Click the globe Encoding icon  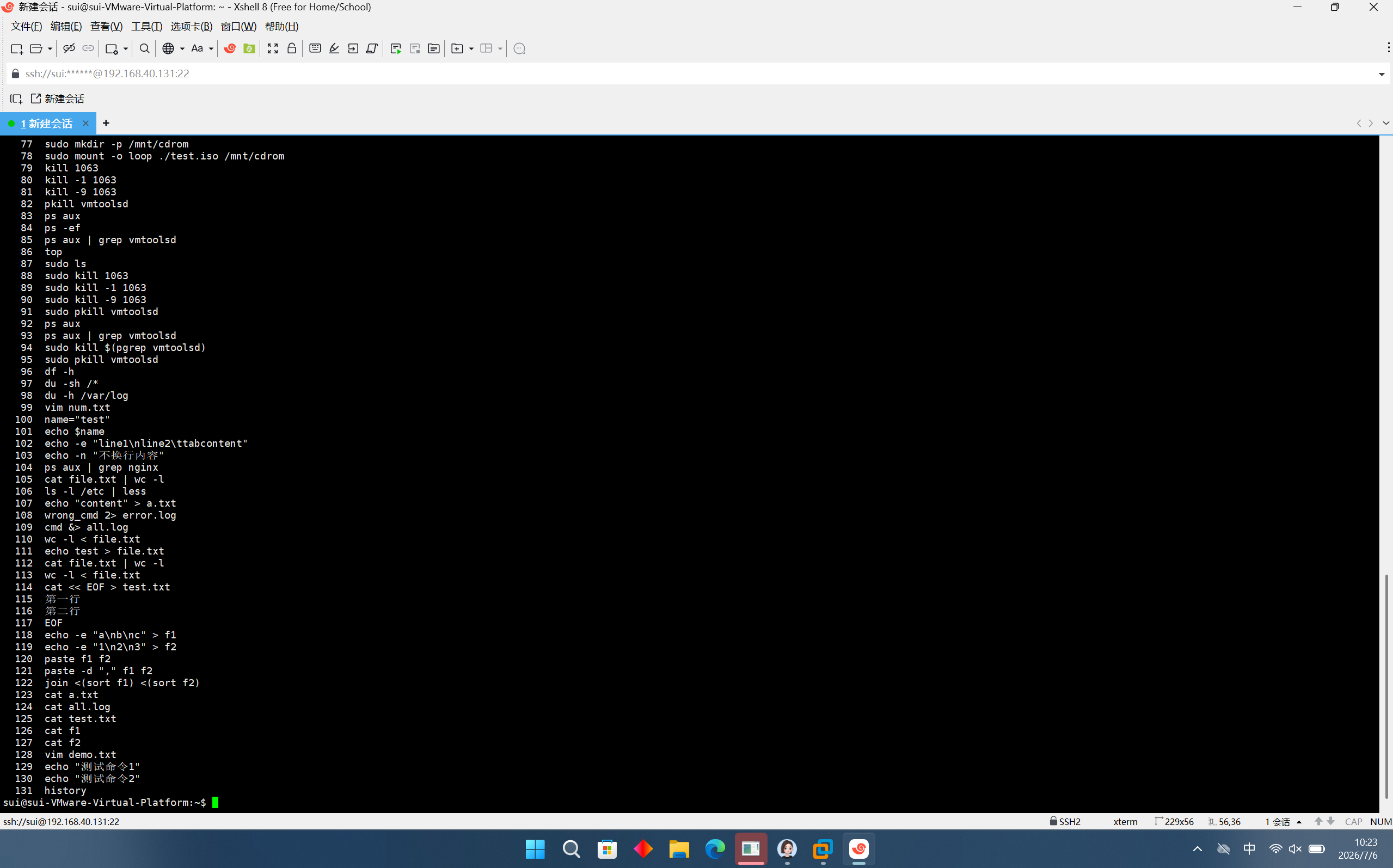tap(168, 49)
